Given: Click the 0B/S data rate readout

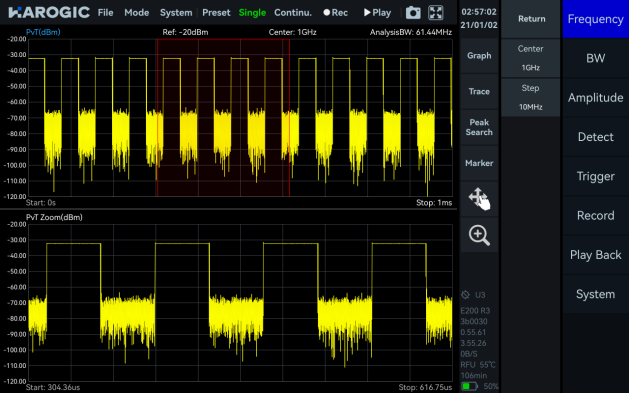Looking at the screenshot, I should (469, 354).
